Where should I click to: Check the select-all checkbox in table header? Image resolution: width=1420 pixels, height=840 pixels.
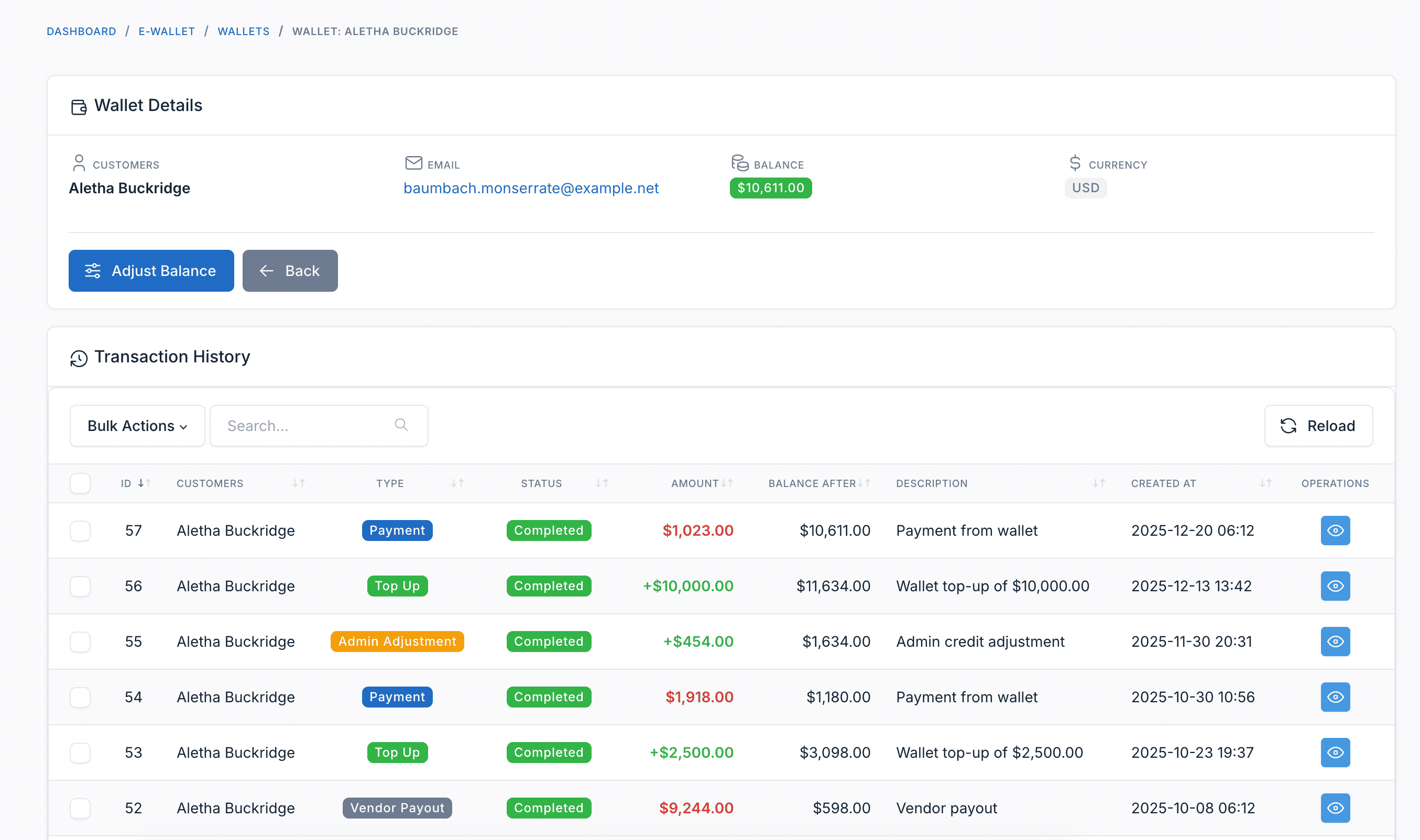pos(80,483)
